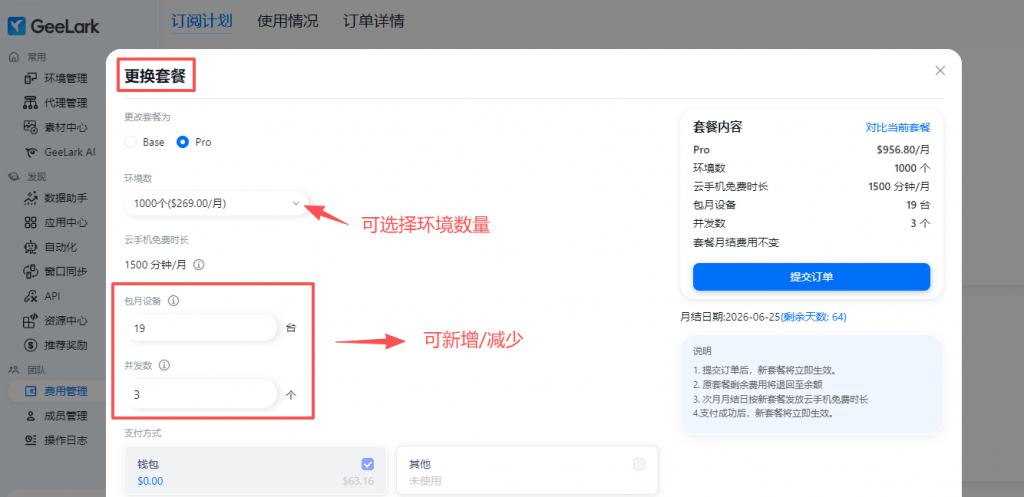
Task: Toggle the 钱包 payment checkbox
Action: pos(368,464)
